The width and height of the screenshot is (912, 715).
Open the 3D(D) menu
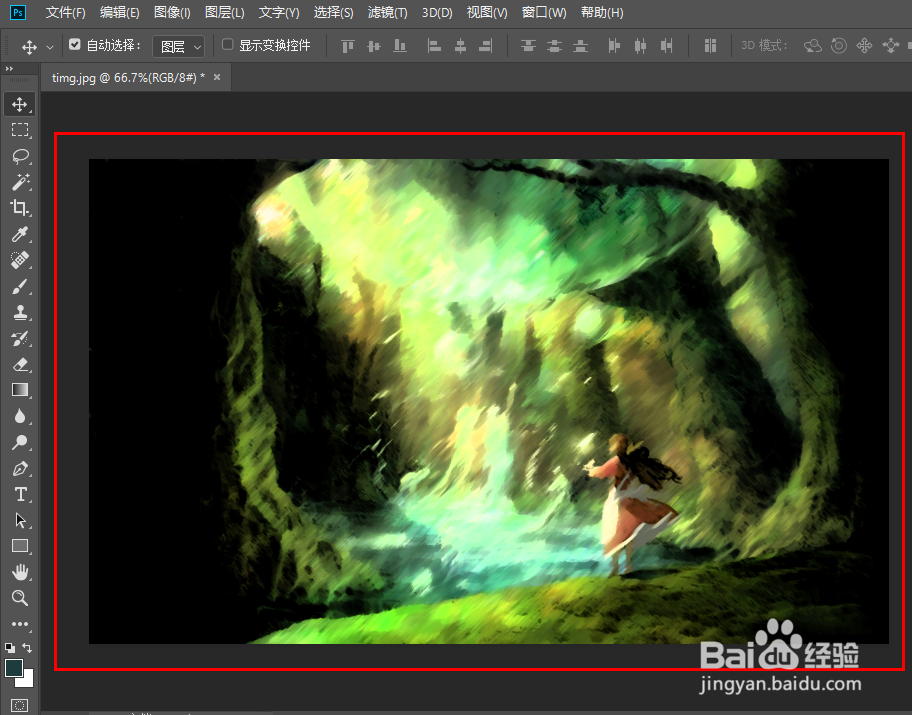[x=437, y=12]
